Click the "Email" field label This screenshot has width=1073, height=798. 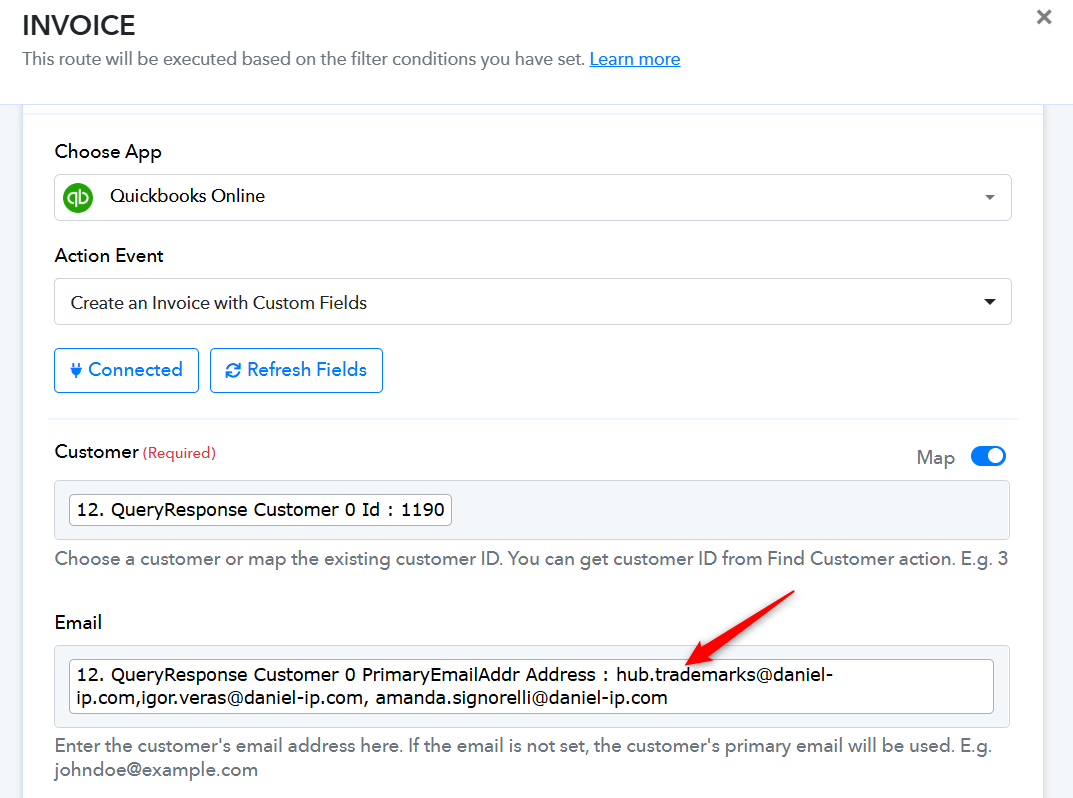[x=78, y=622]
